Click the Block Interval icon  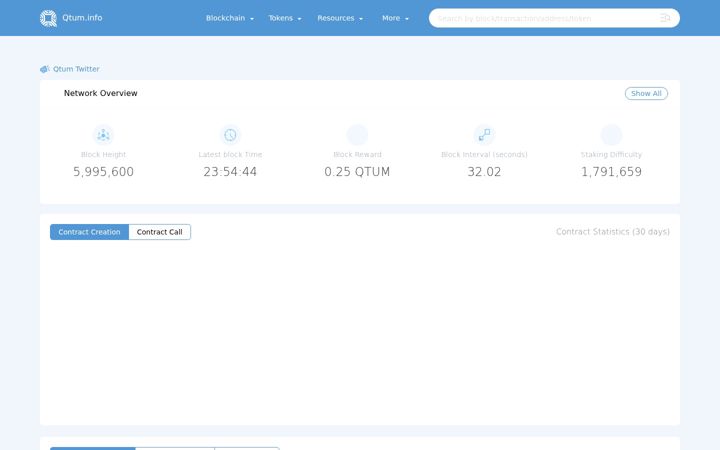(x=484, y=135)
